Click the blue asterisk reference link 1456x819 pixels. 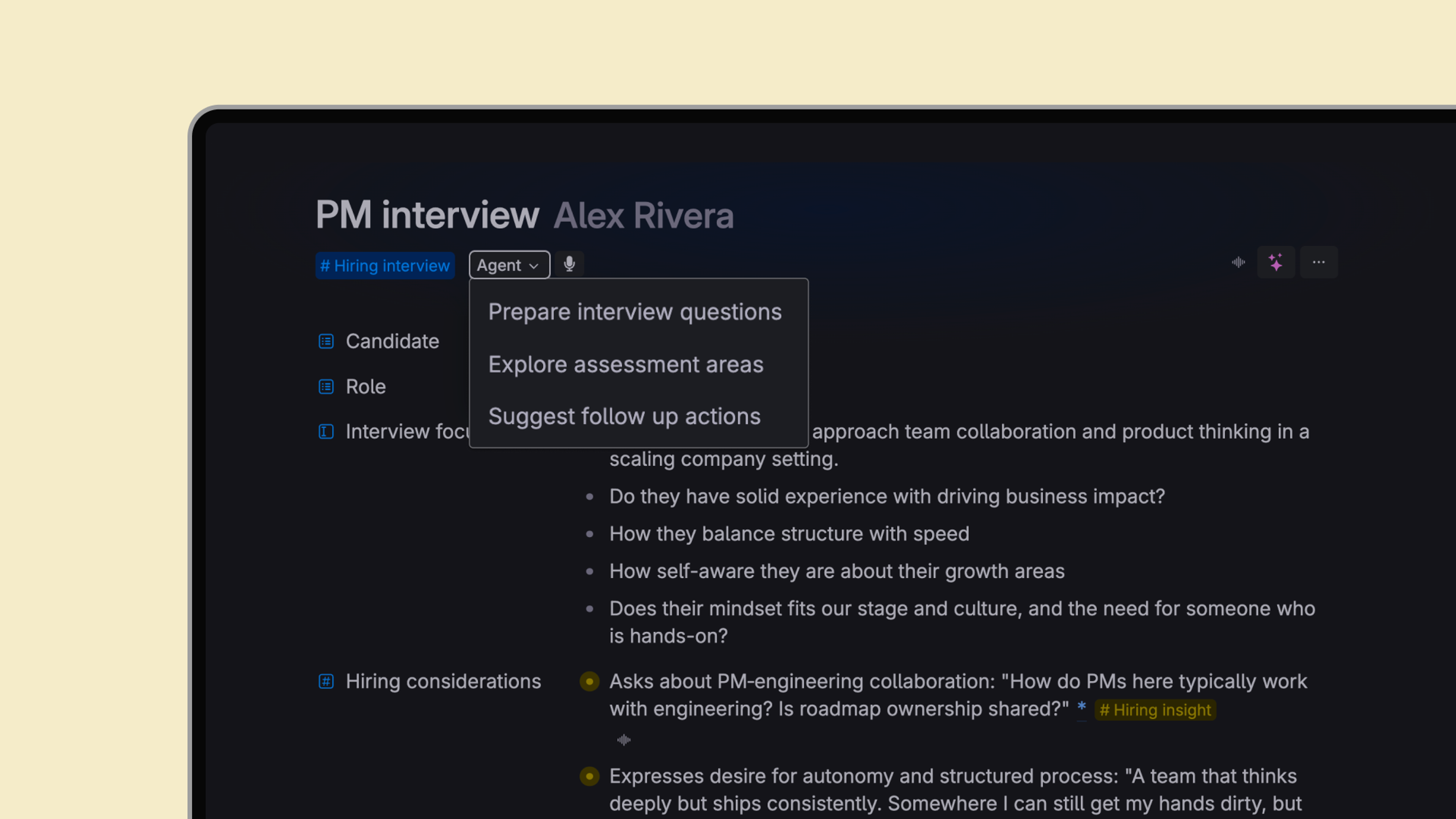tap(1081, 707)
